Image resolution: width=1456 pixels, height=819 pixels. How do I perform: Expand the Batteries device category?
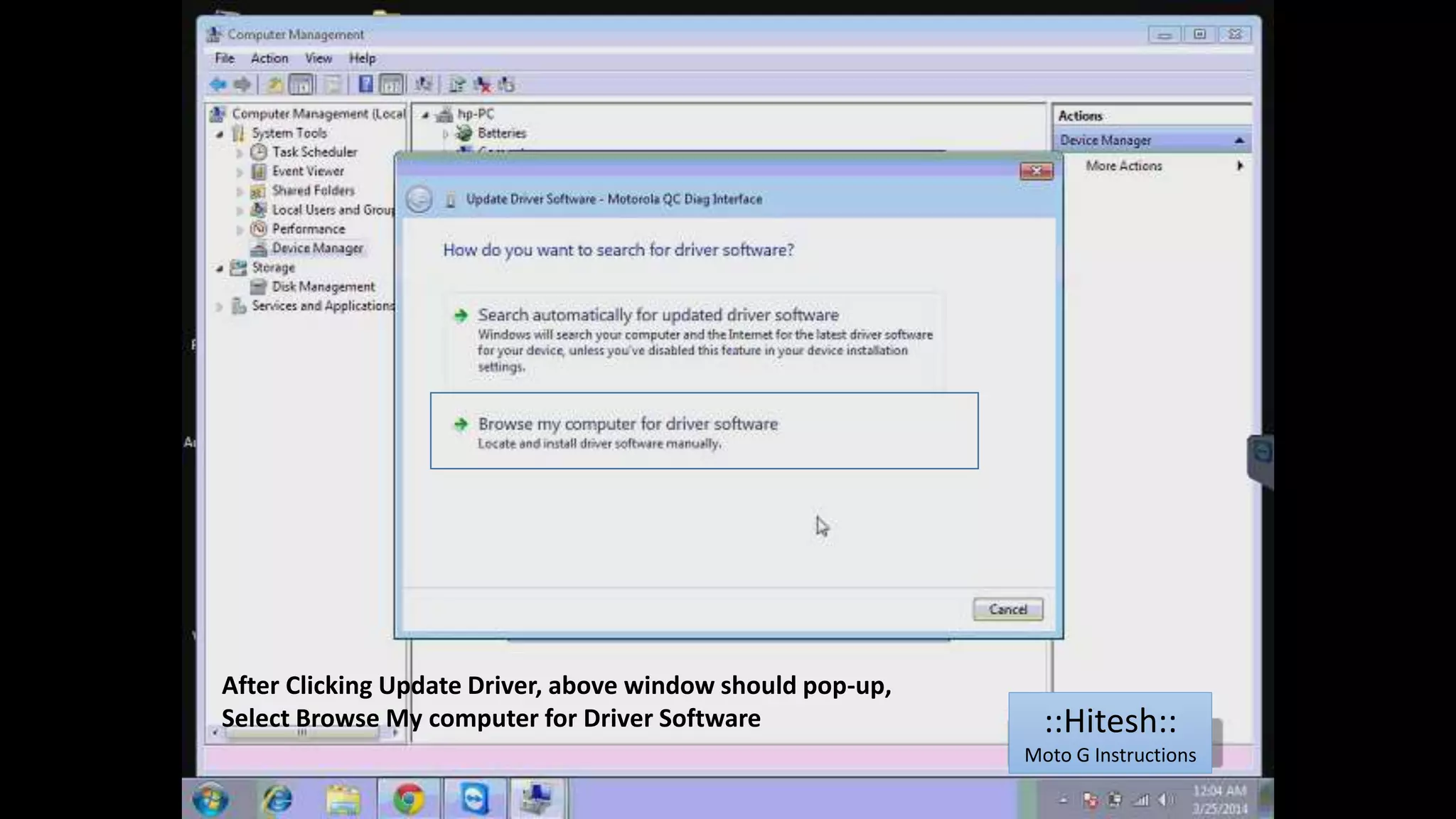point(446,134)
